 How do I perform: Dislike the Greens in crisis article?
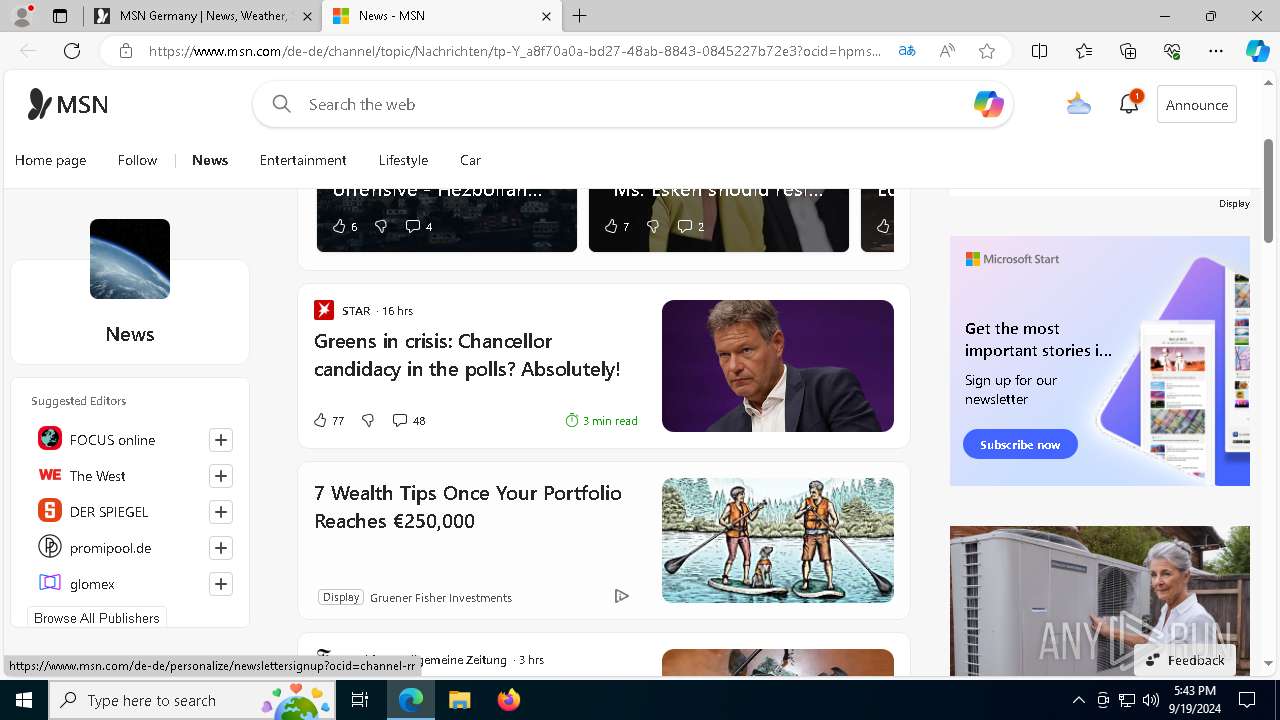tap(368, 421)
